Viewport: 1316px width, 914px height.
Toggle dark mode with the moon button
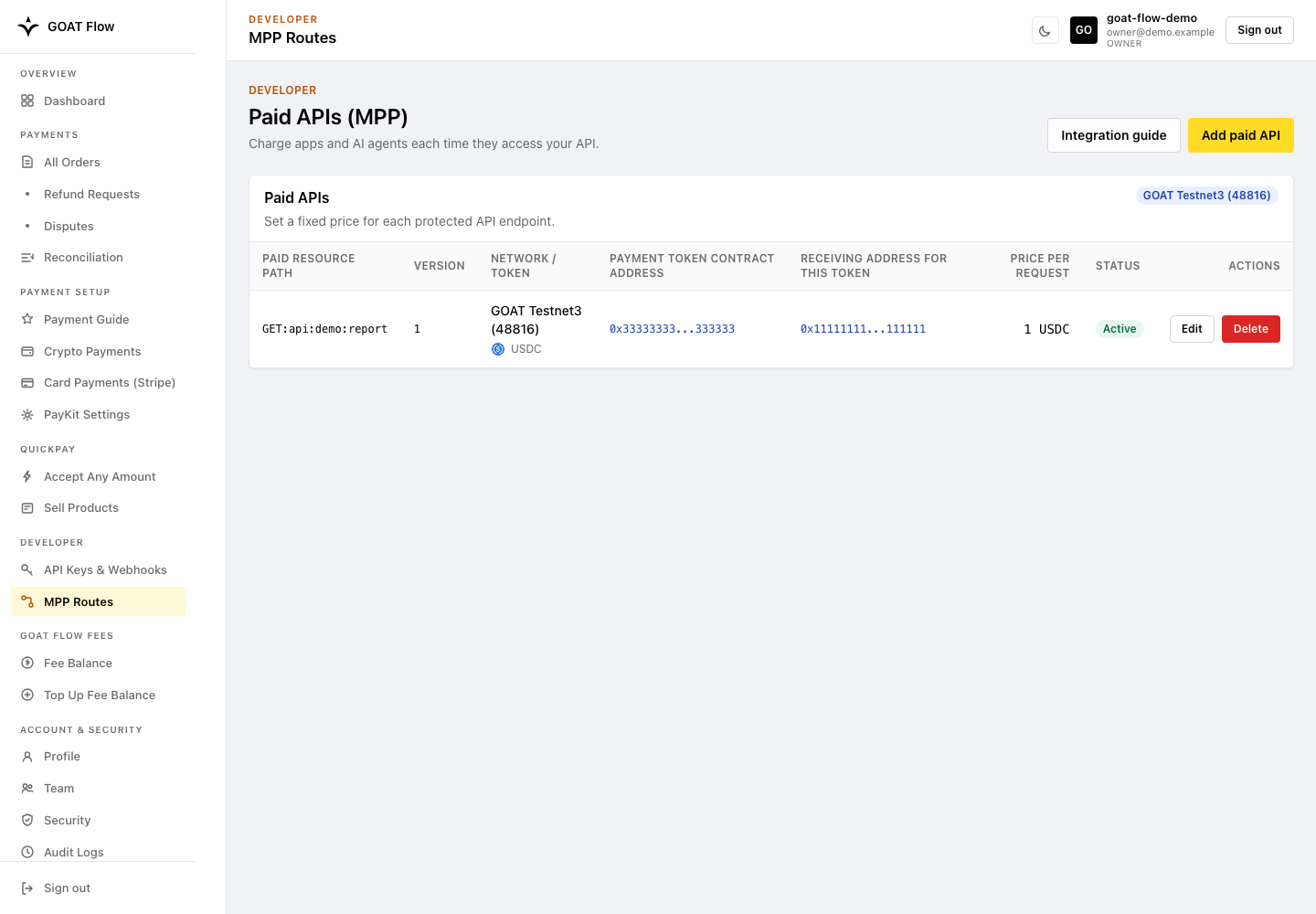(1045, 30)
